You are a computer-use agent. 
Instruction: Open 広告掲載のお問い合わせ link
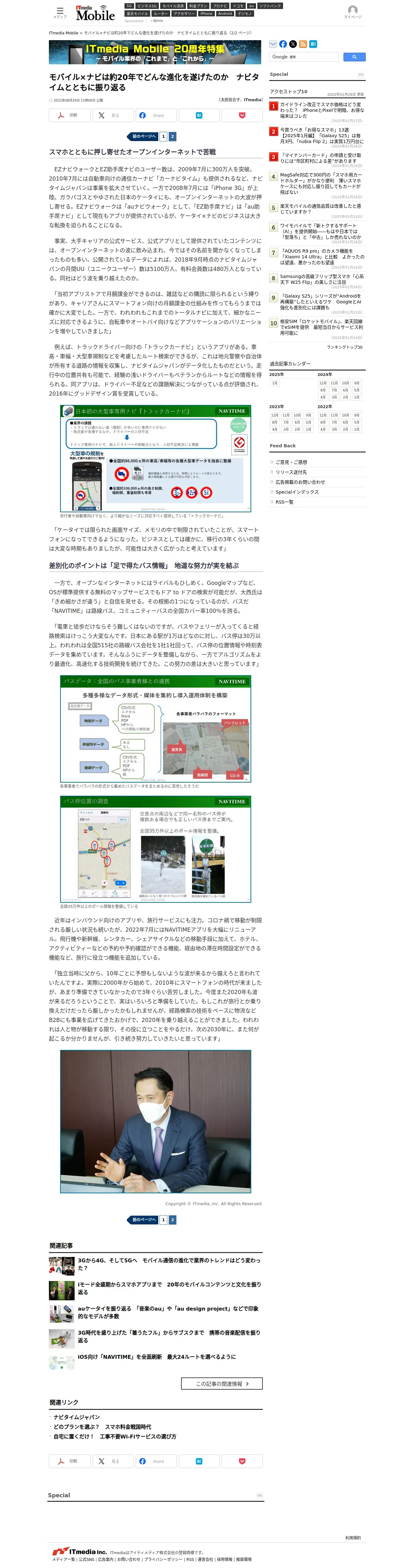300,482
